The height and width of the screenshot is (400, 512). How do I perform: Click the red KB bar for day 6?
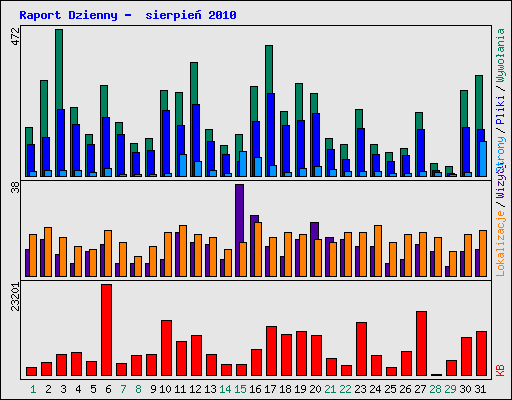click(107, 330)
